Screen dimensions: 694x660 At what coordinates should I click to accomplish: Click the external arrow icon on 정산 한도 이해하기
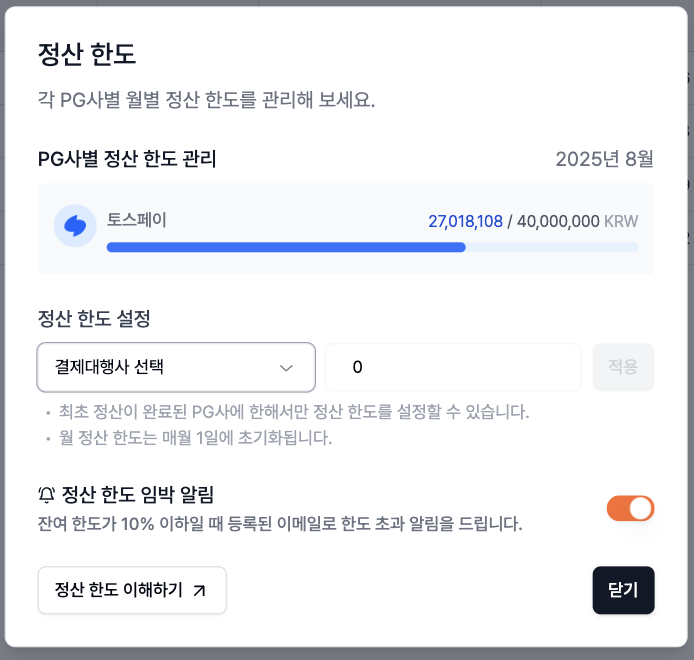(x=200, y=590)
